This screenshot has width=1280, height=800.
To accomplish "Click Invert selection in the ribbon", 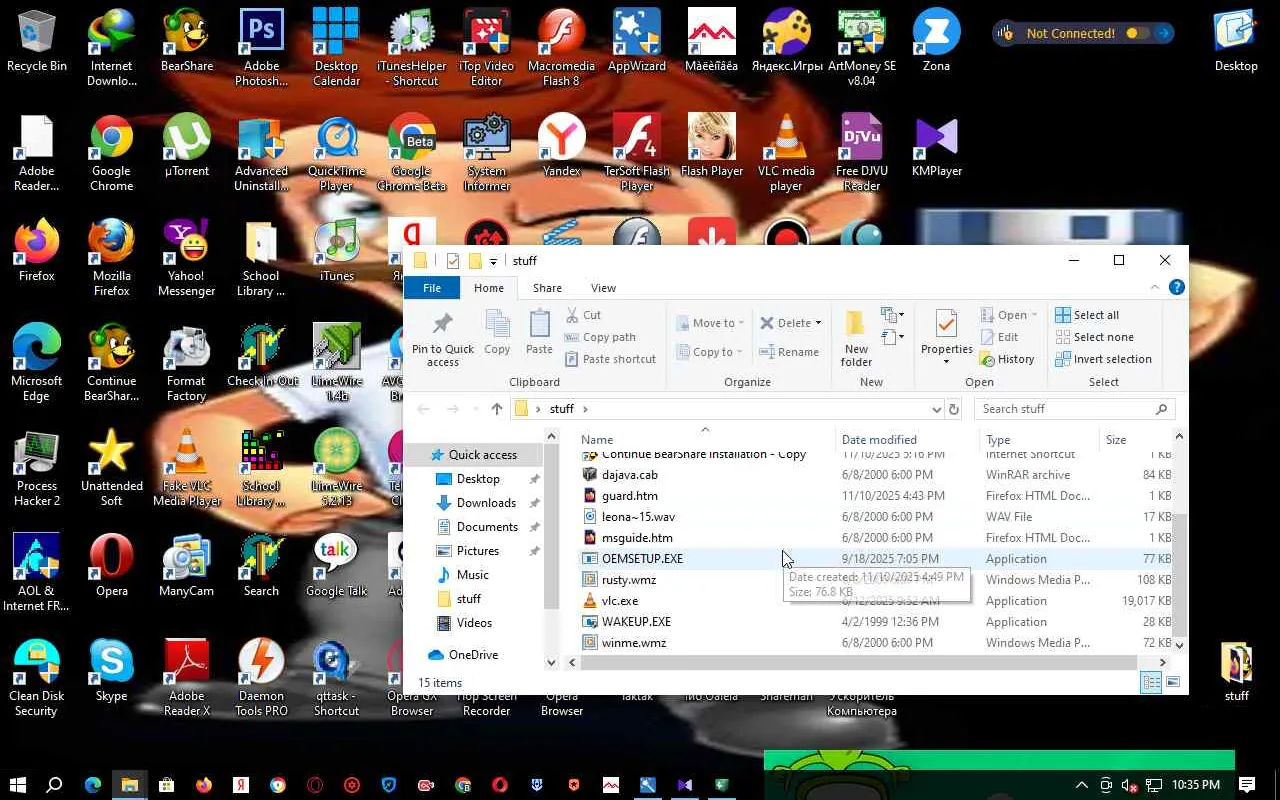I will (x=1103, y=359).
